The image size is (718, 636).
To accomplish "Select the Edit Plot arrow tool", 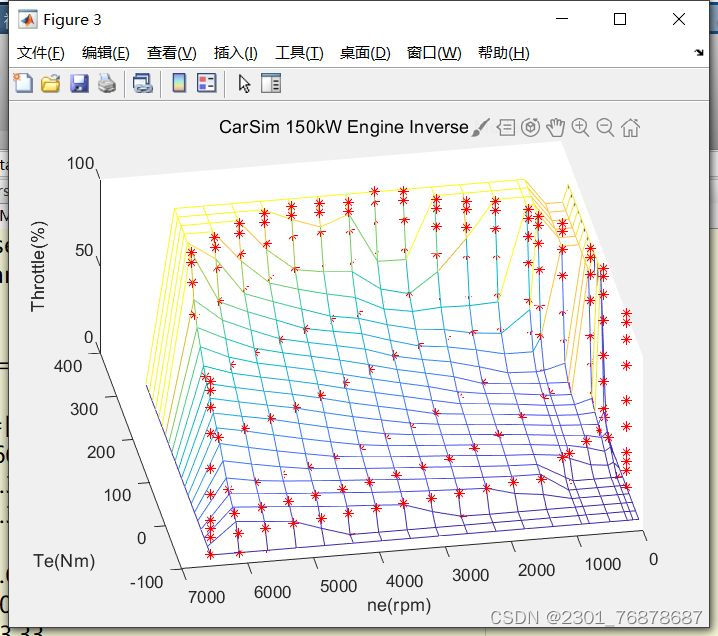I will click(244, 84).
